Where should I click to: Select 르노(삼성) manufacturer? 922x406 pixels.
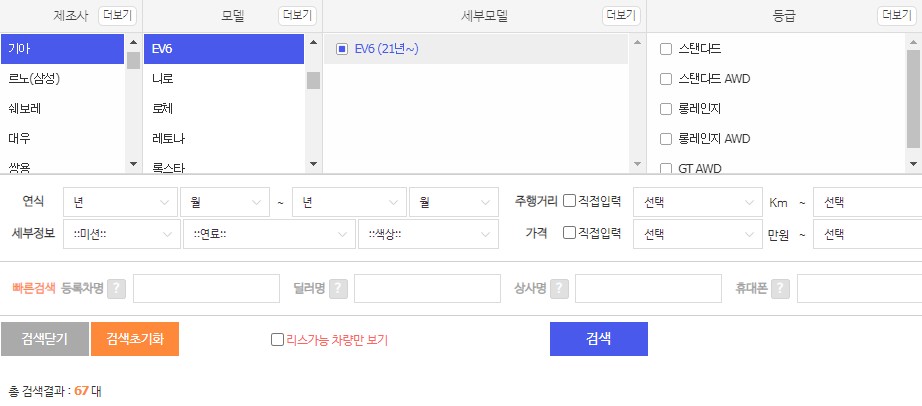62,79
